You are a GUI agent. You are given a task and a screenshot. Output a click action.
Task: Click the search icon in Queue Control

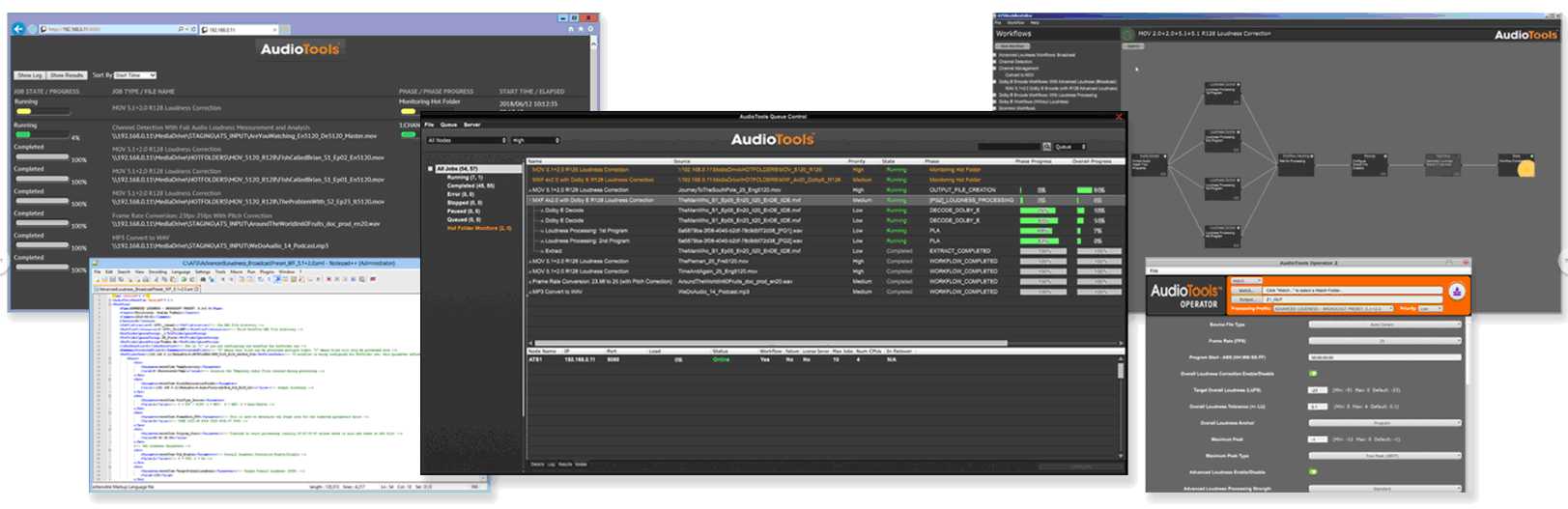[1046, 147]
